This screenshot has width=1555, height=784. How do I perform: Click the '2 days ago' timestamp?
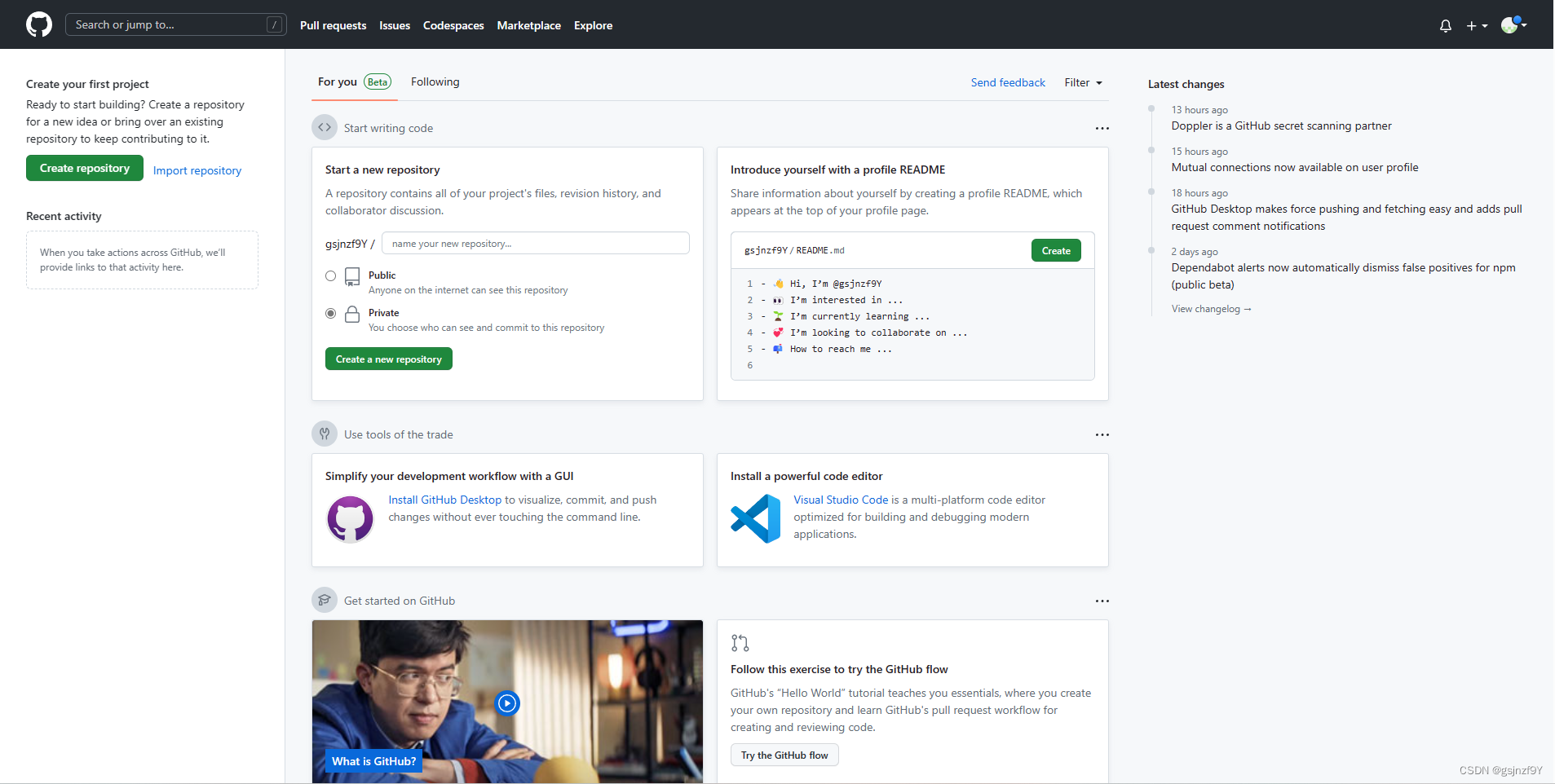click(1195, 252)
